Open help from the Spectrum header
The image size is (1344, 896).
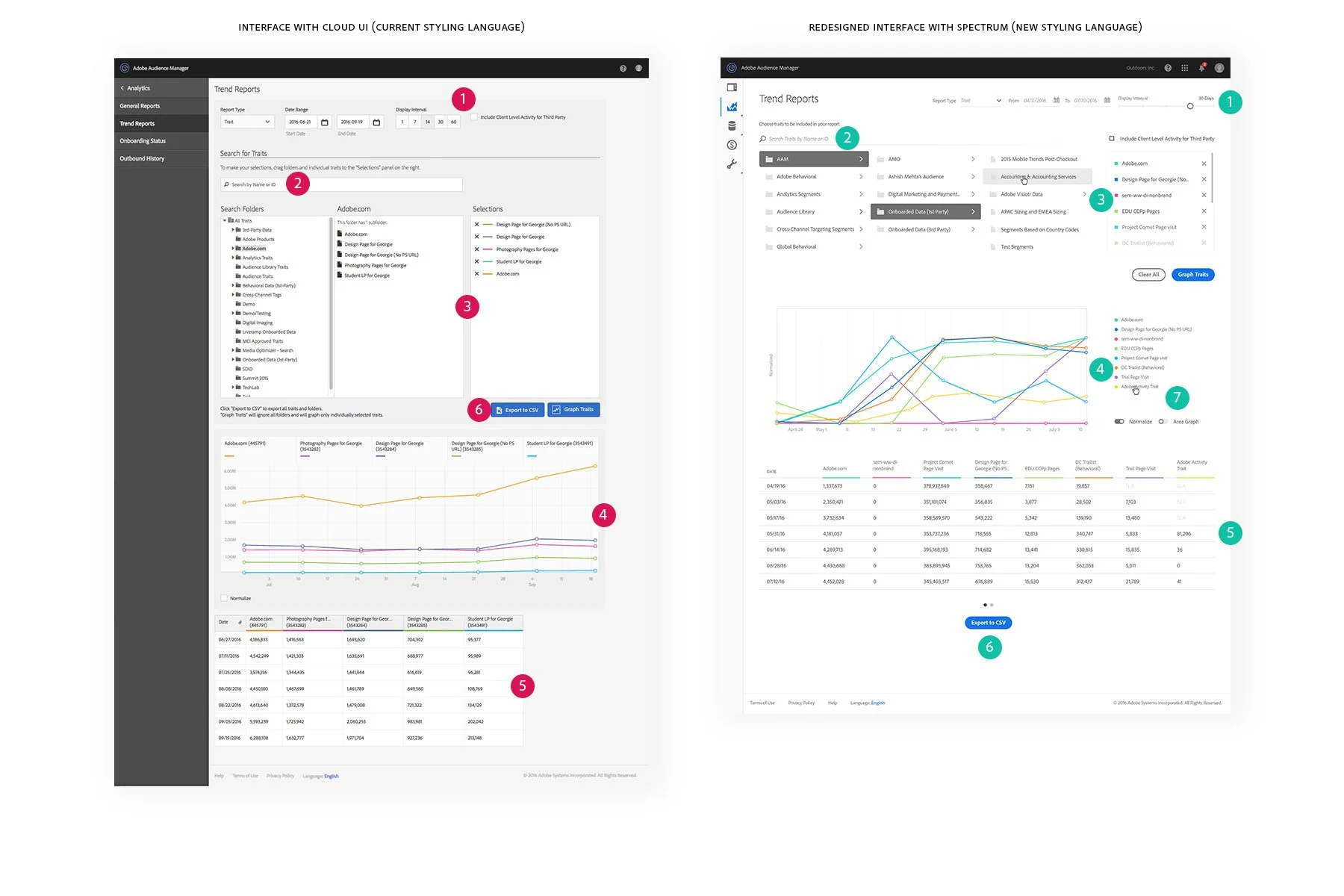pos(1168,68)
